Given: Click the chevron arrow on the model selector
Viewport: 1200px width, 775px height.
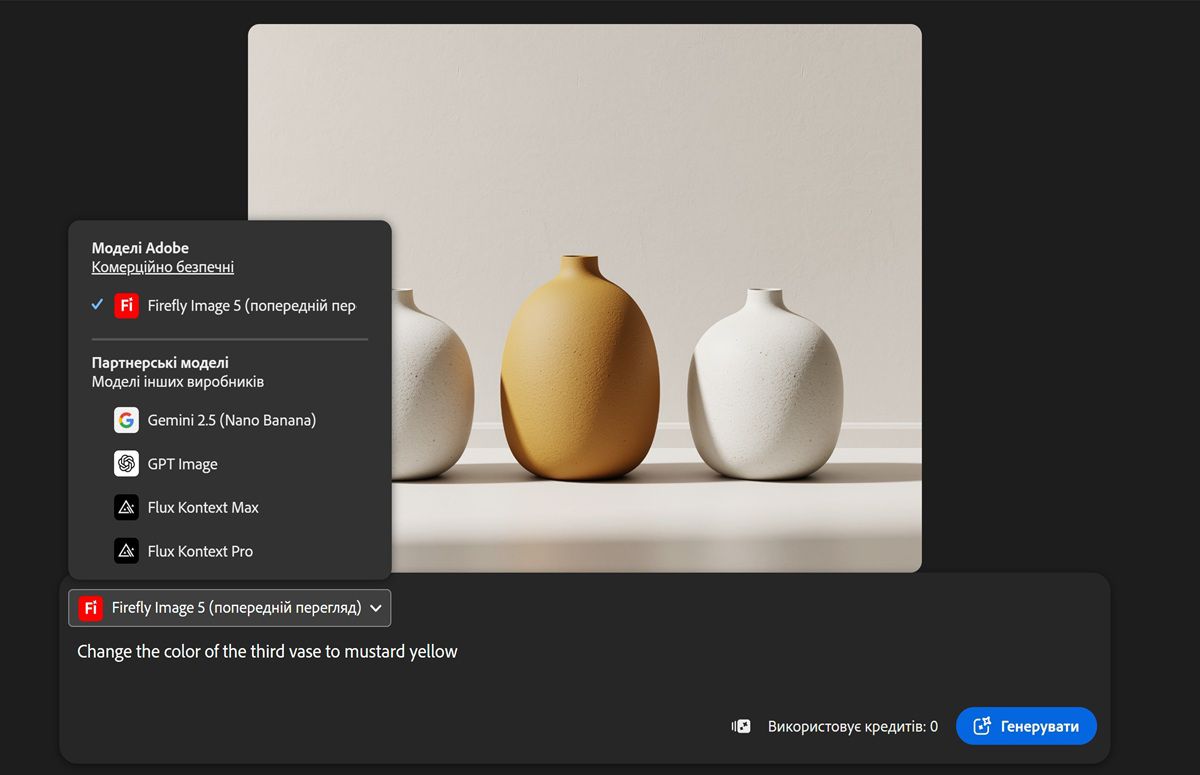Looking at the screenshot, I should tap(376, 608).
